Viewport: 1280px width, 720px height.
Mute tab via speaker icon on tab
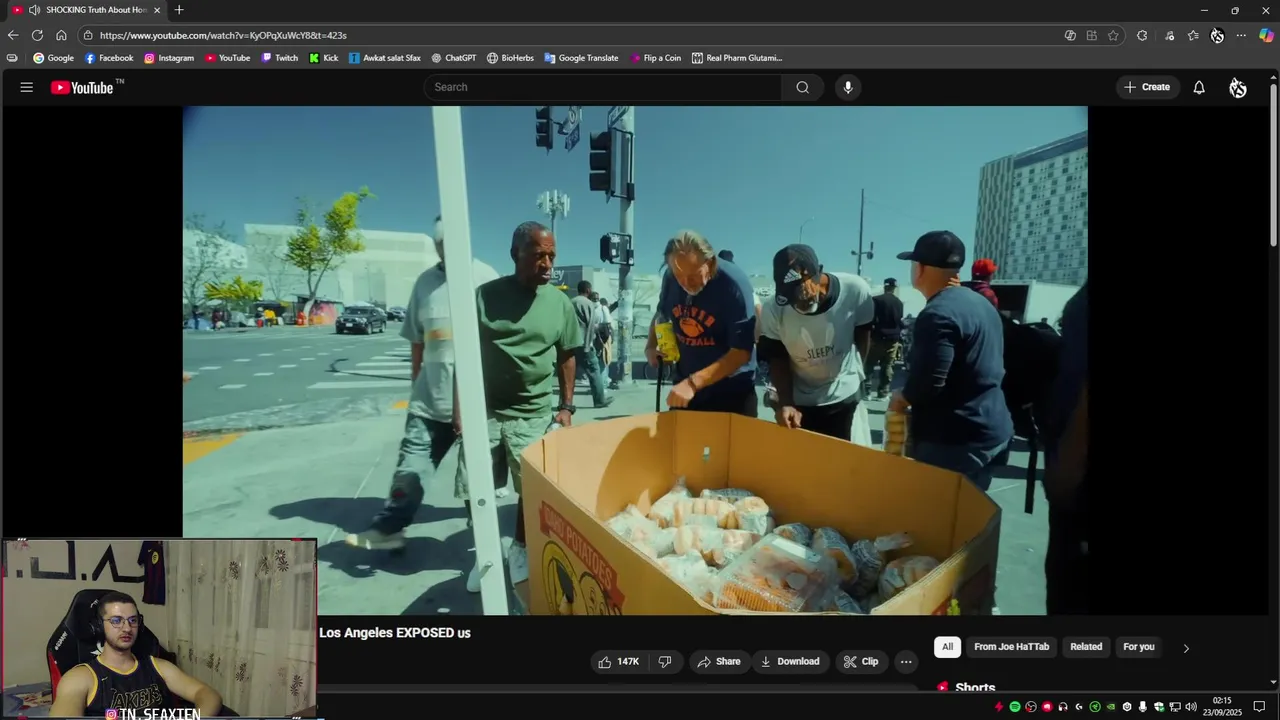(34, 10)
